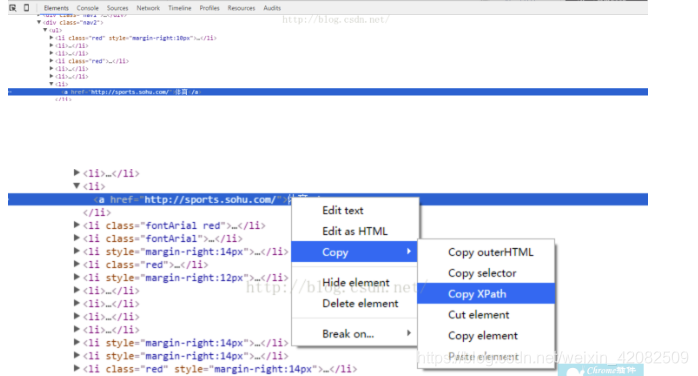Viewport: 698px width, 376px height.
Task: Switch to the Elements tab
Action: (x=56, y=8)
